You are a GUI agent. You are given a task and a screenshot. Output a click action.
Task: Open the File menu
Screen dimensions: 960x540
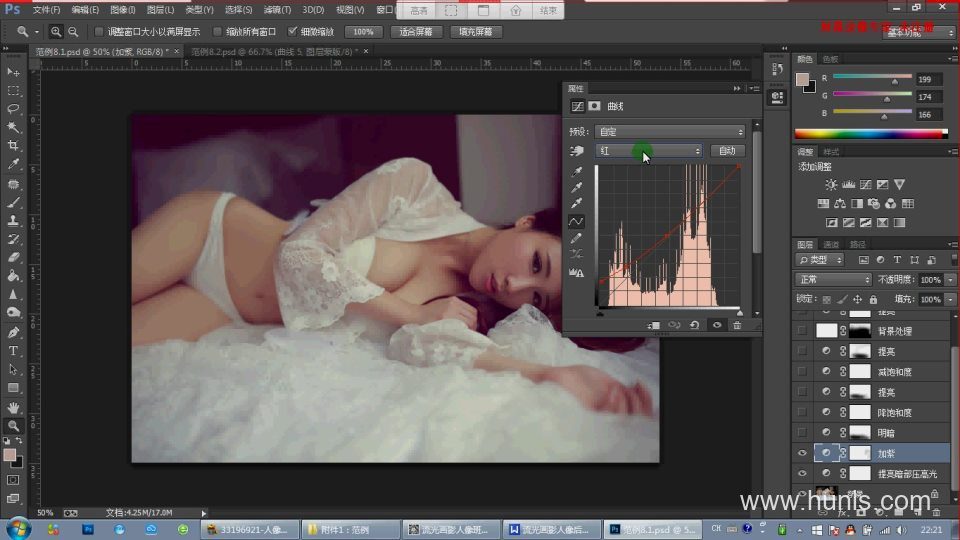[46, 10]
